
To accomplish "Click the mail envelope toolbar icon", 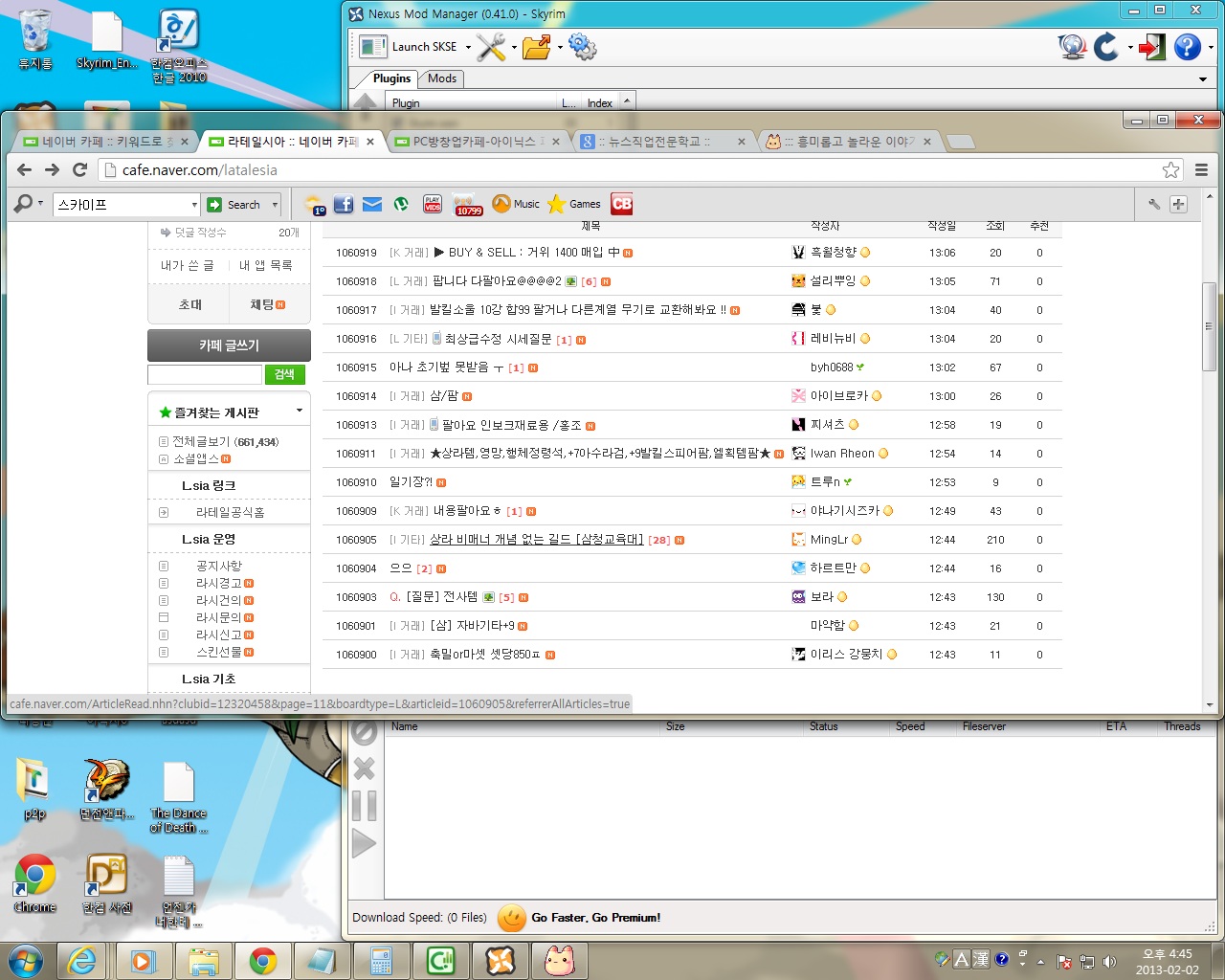I will 372,204.
